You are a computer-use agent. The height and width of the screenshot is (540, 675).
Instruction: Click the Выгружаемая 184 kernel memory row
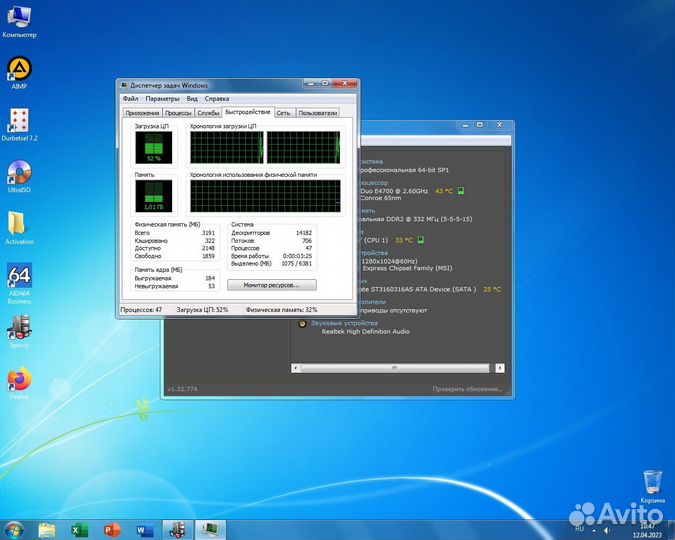click(x=174, y=278)
